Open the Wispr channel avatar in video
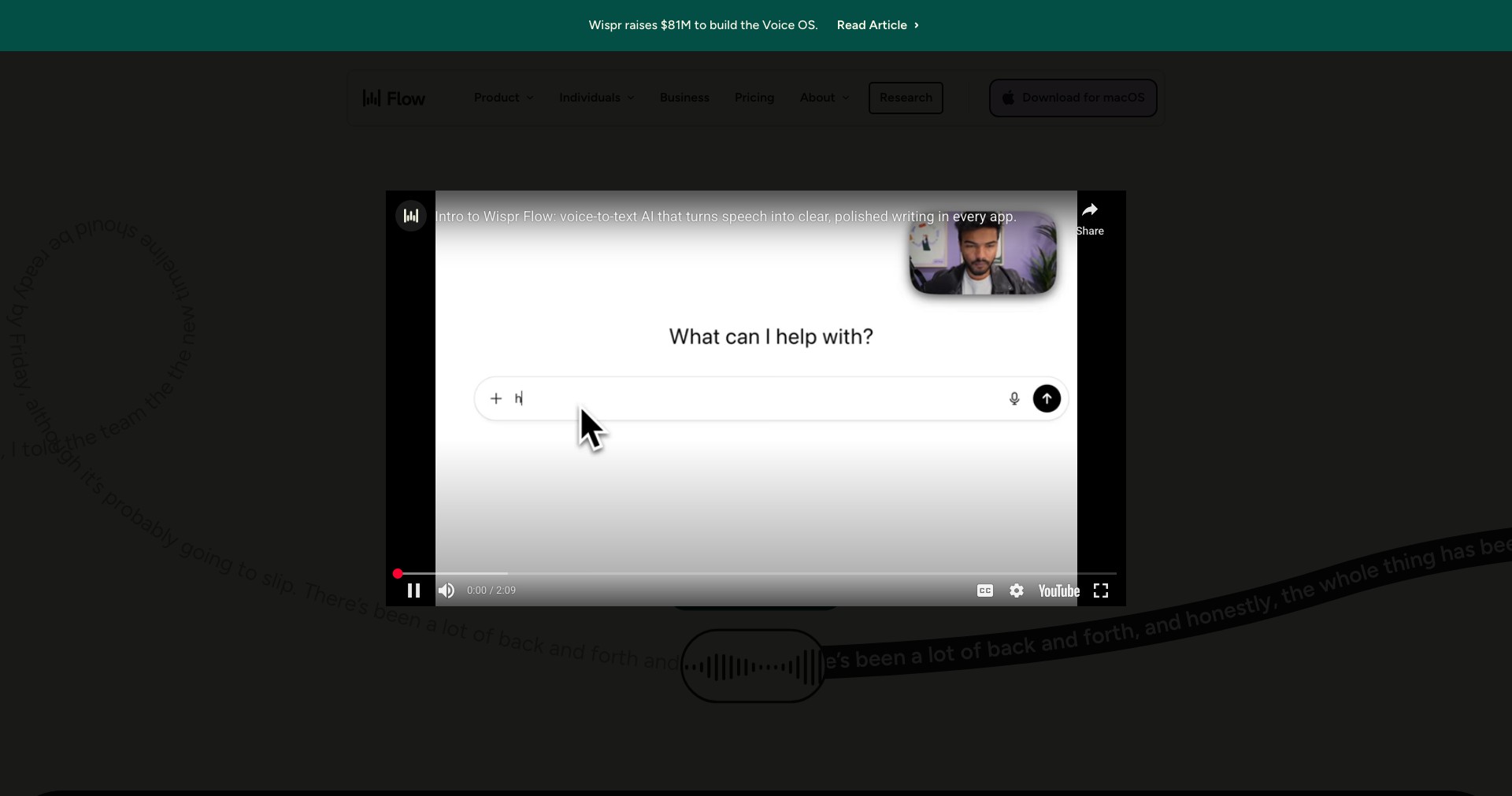 click(410, 216)
